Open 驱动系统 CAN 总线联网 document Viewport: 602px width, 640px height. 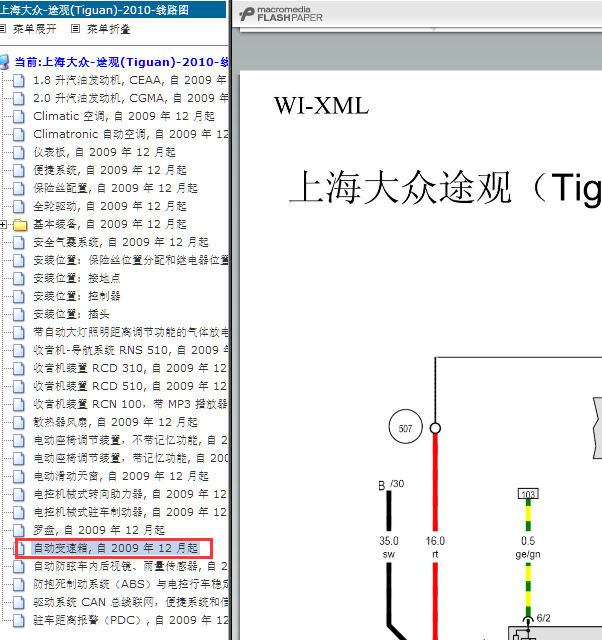(x=131, y=602)
